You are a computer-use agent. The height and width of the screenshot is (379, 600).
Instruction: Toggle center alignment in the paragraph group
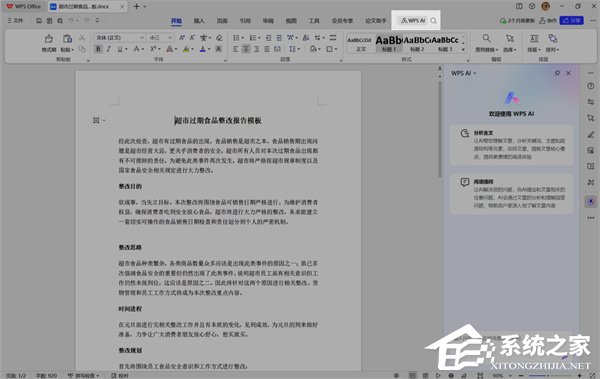(x=246, y=49)
